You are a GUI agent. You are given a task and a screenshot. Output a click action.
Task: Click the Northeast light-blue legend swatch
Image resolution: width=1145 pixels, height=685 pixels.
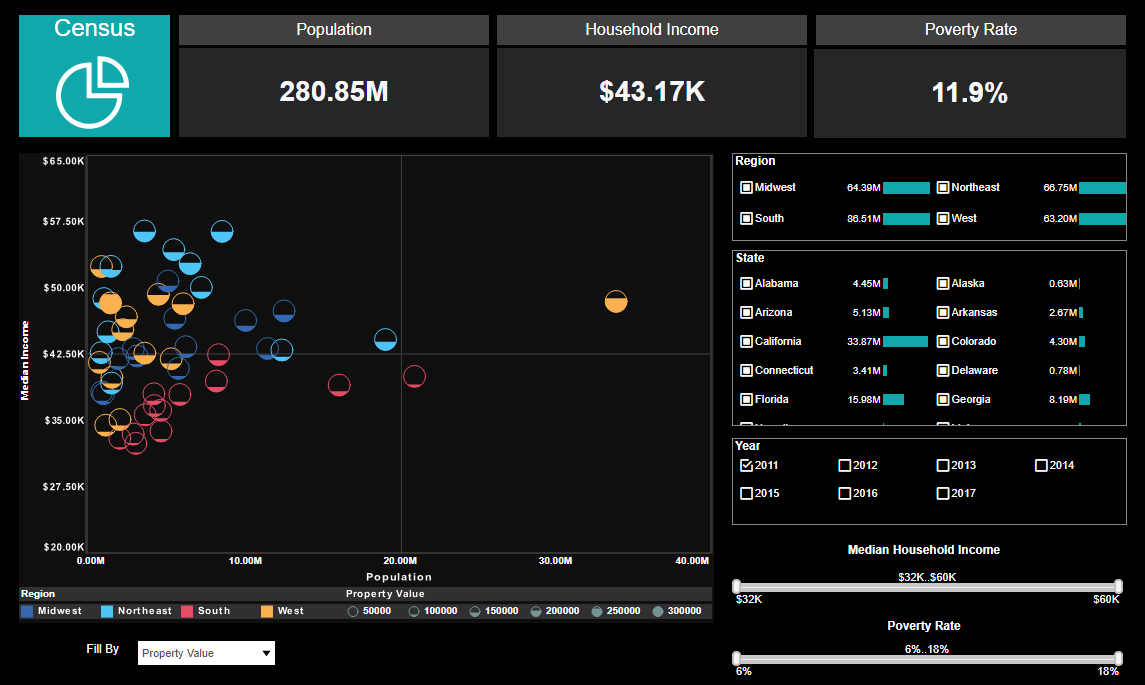(104, 610)
